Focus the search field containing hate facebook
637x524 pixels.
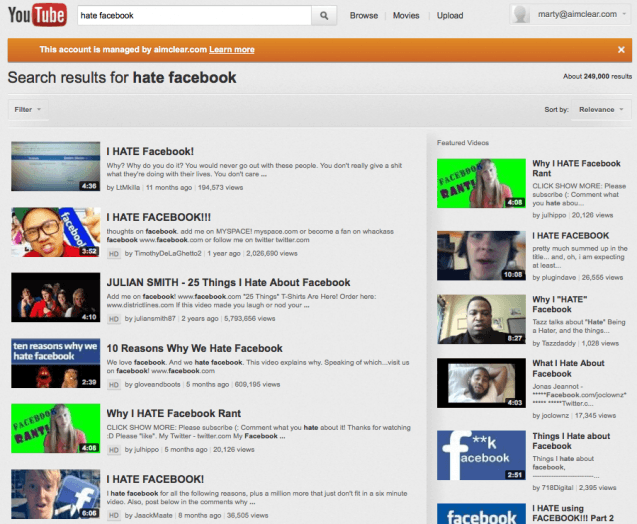pos(194,15)
